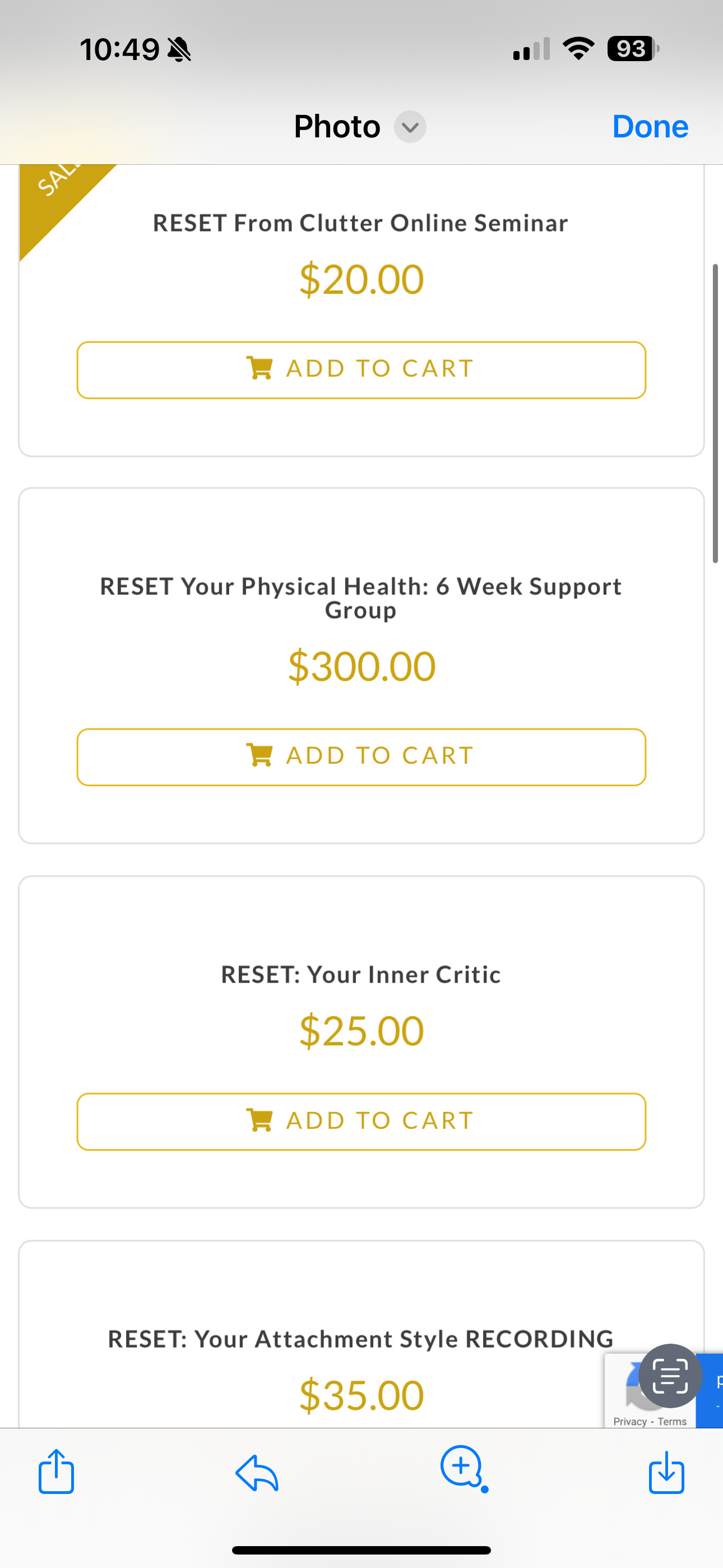The width and height of the screenshot is (723, 1568).
Task: Add RESET From Clutter Seminar to cart
Action: click(361, 370)
